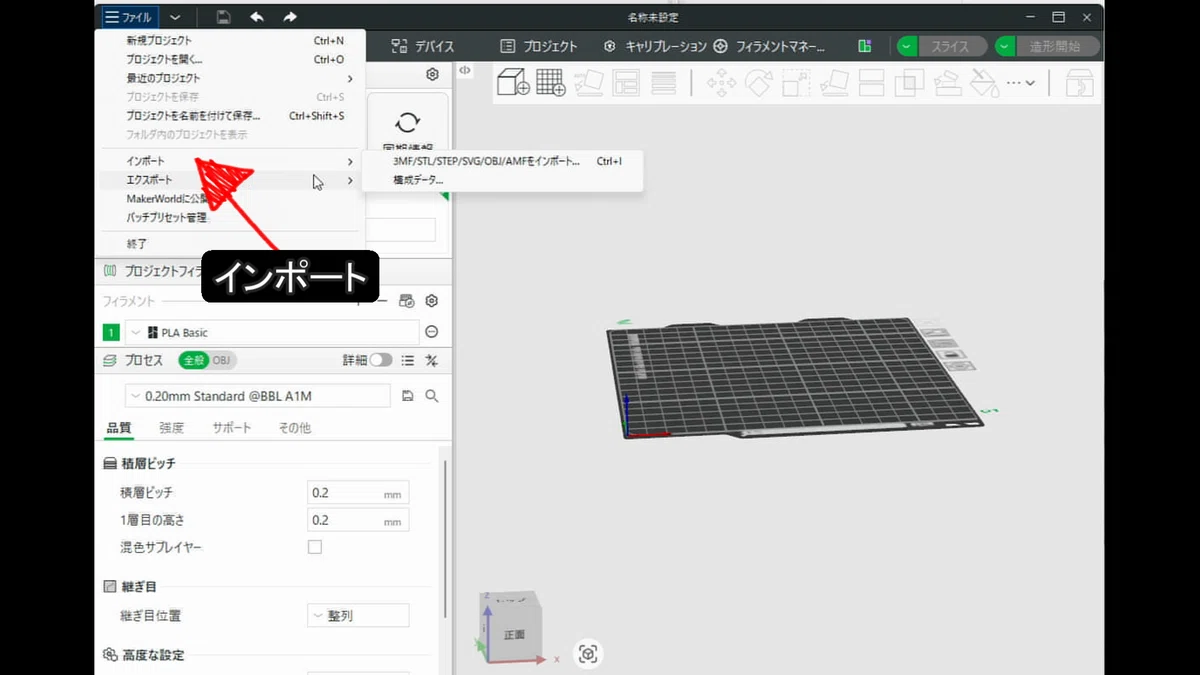This screenshot has width=1200, height=675.
Task: Open the エクスポート submenu
Action: tap(230, 180)
